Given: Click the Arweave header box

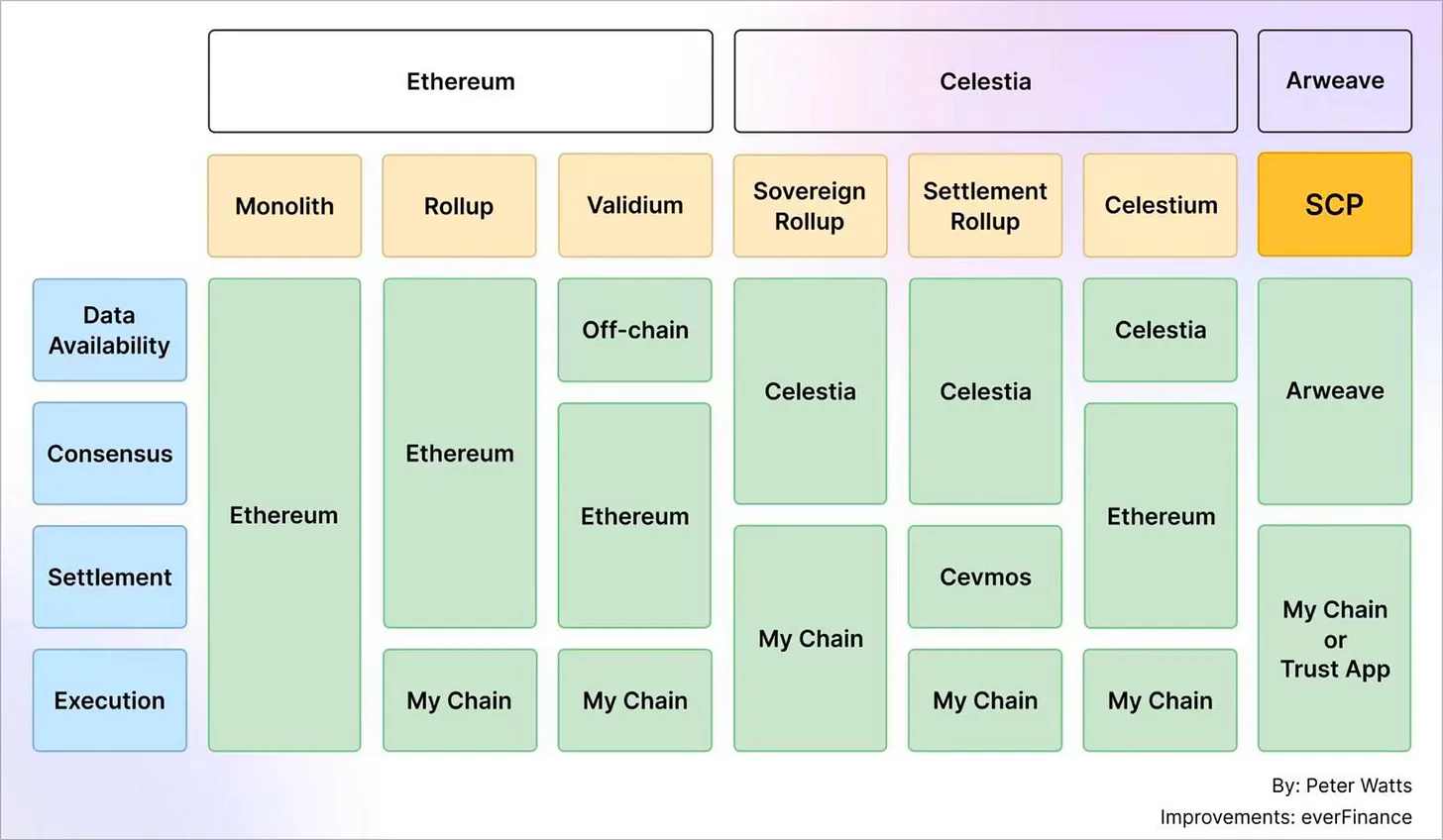Looking at the screenshot, I should (x=1335, y=81).
